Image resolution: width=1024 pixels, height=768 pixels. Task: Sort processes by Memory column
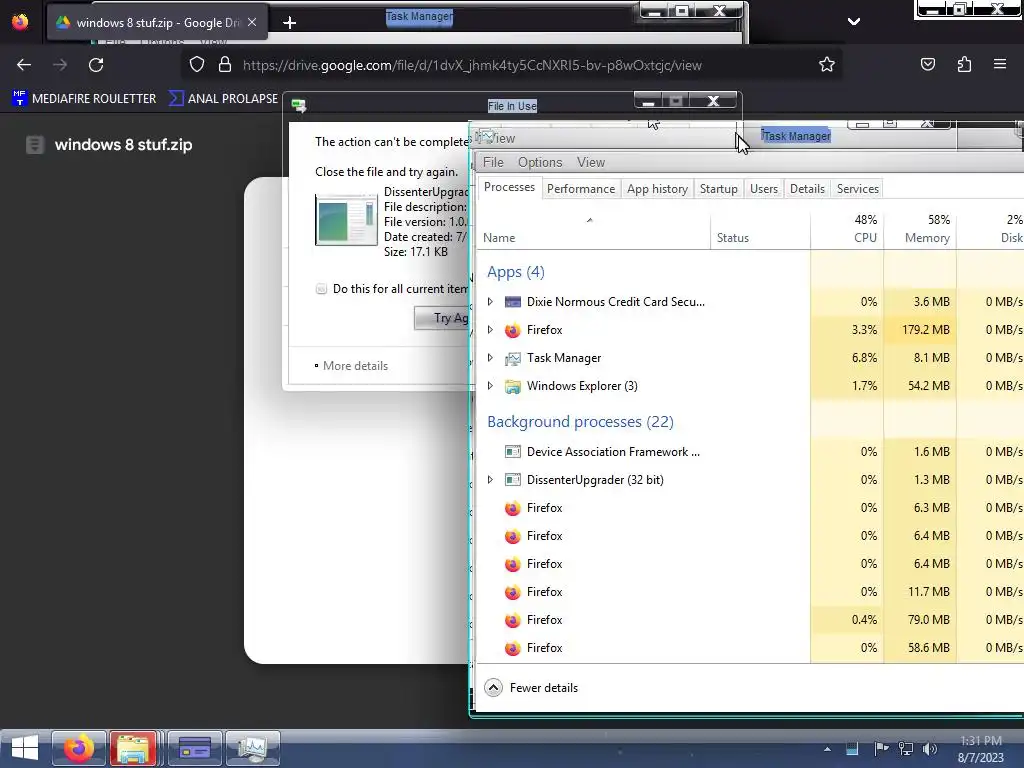click(x=920, y=230)
